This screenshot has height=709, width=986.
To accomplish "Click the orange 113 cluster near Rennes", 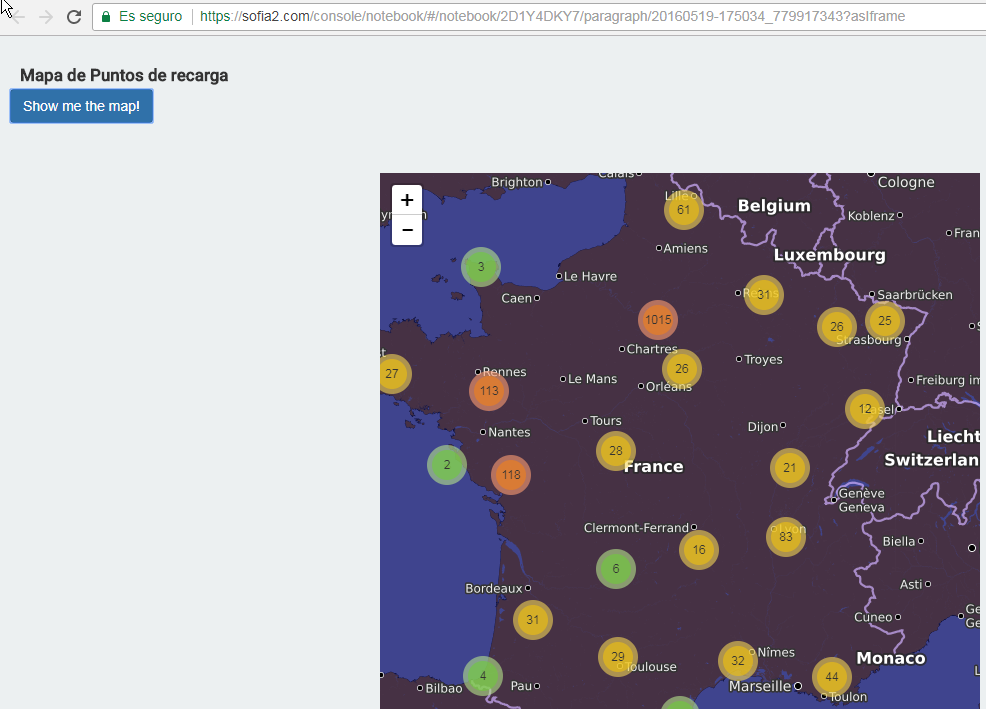I will coord(489,391).
